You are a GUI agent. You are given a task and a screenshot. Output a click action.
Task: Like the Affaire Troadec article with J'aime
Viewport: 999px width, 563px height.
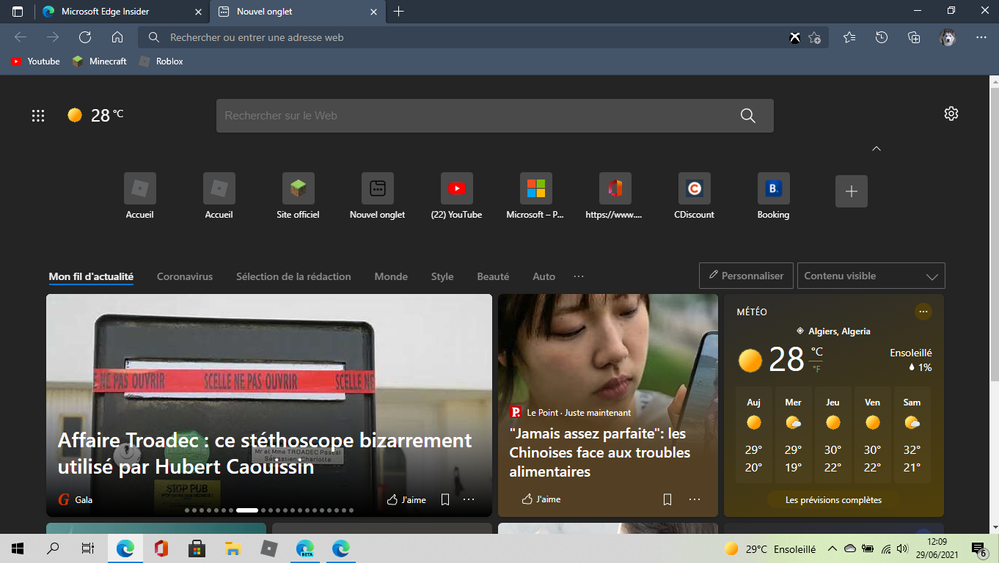coord(406,500)
